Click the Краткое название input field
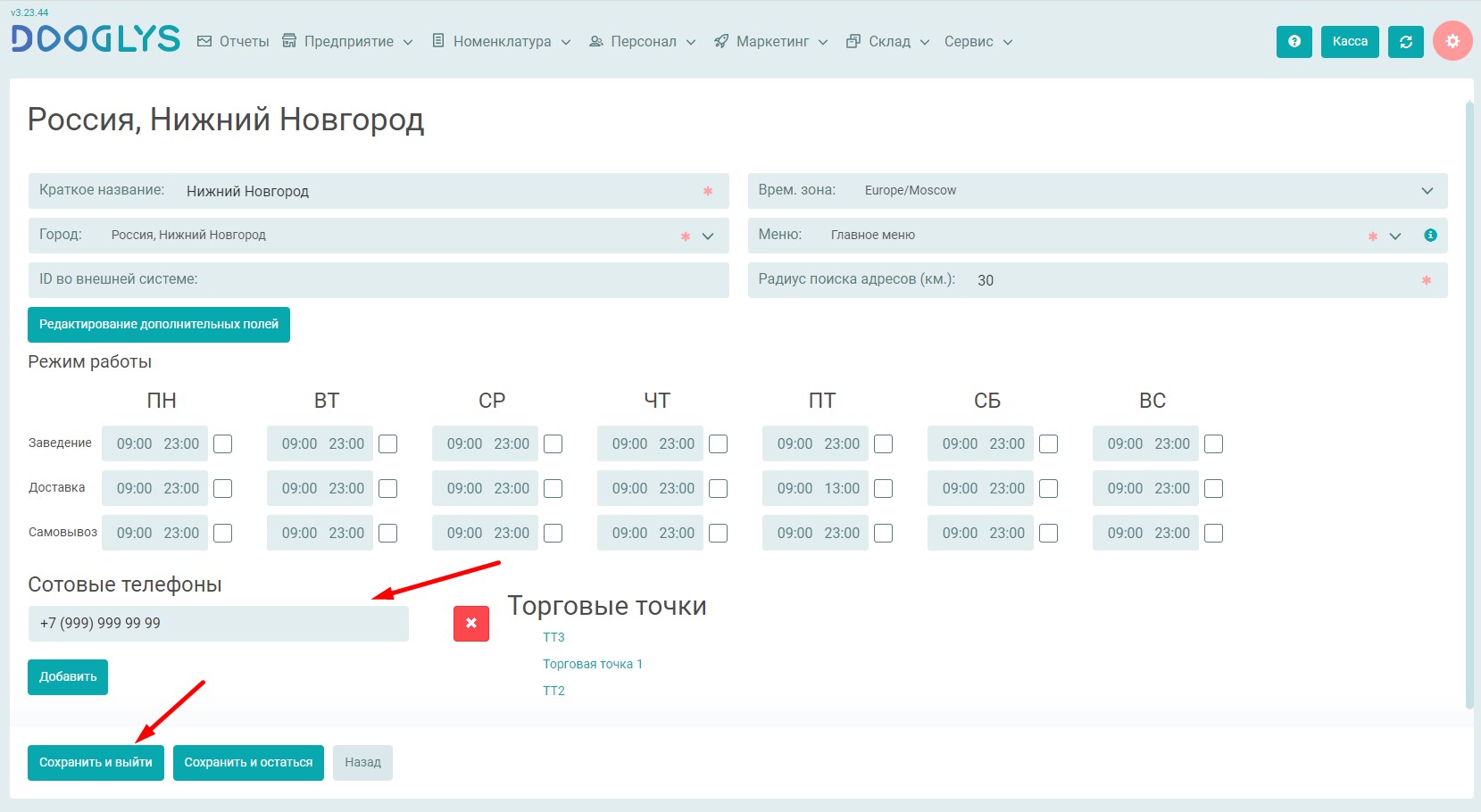This screenshot has height=812, width=1481. click(379, 191)
